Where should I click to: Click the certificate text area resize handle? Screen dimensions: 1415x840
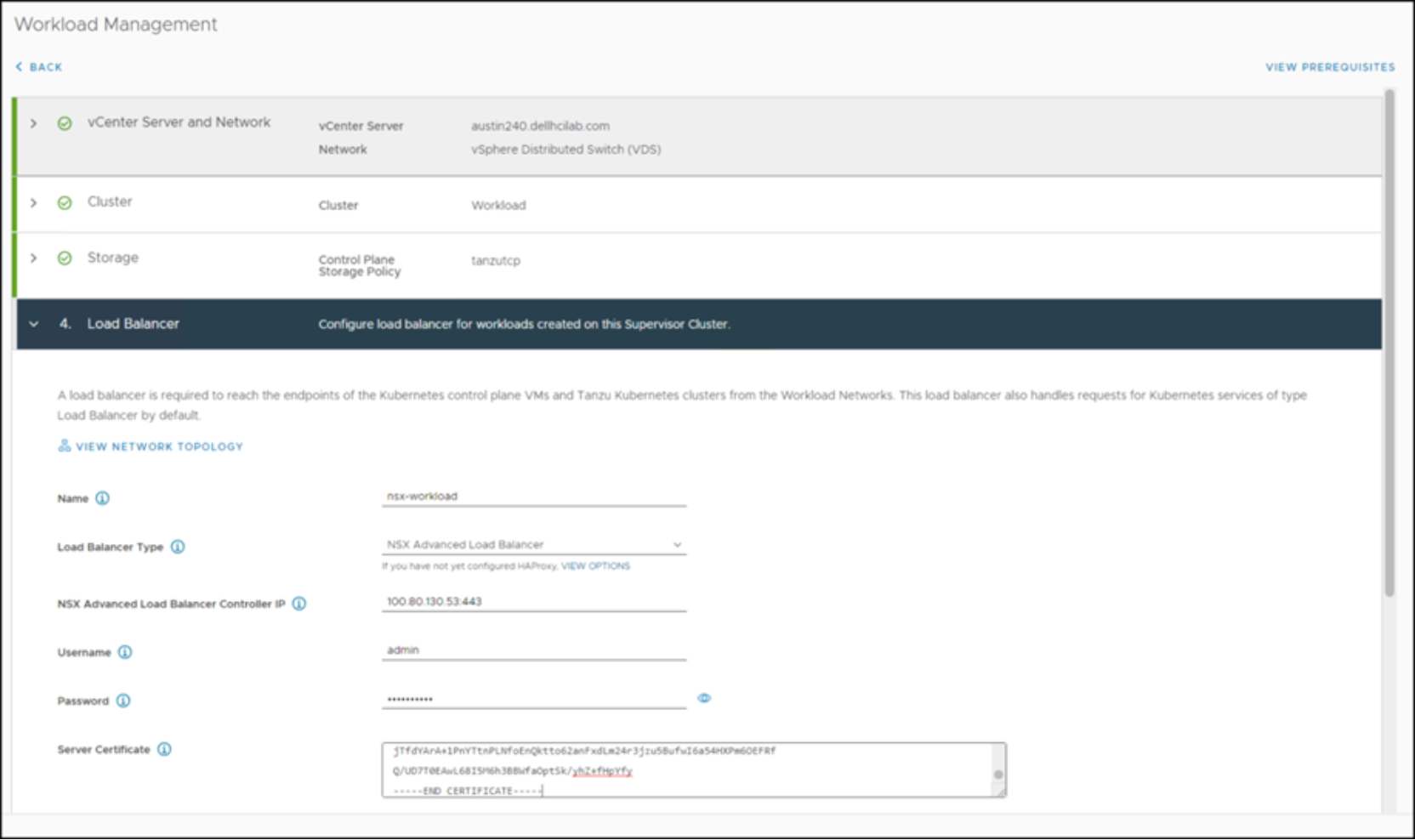pyautogui.click(x=1001, y=792)
